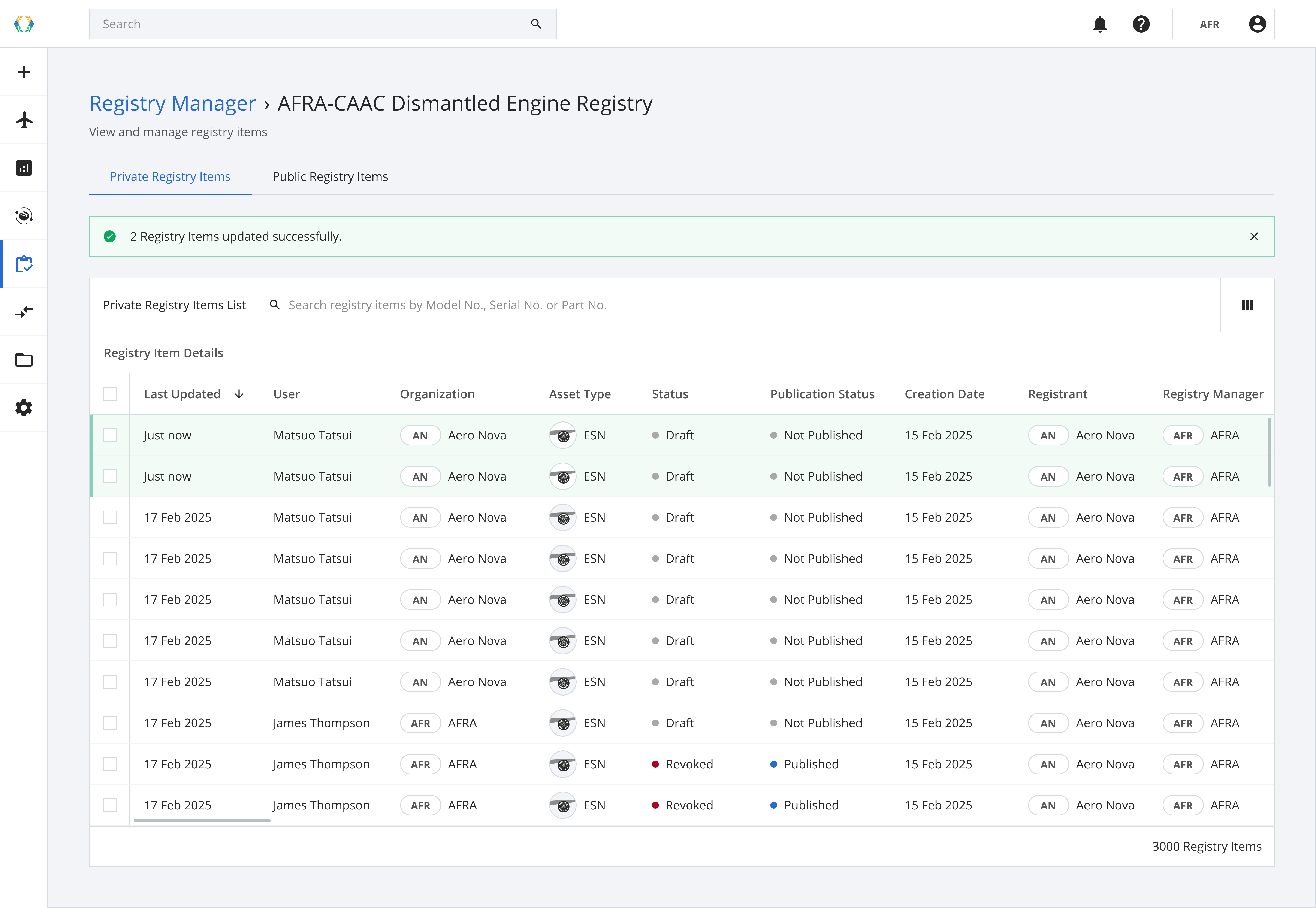Open the AFR user account menu
This screenshot has width=1316, height=908.
1223,24
